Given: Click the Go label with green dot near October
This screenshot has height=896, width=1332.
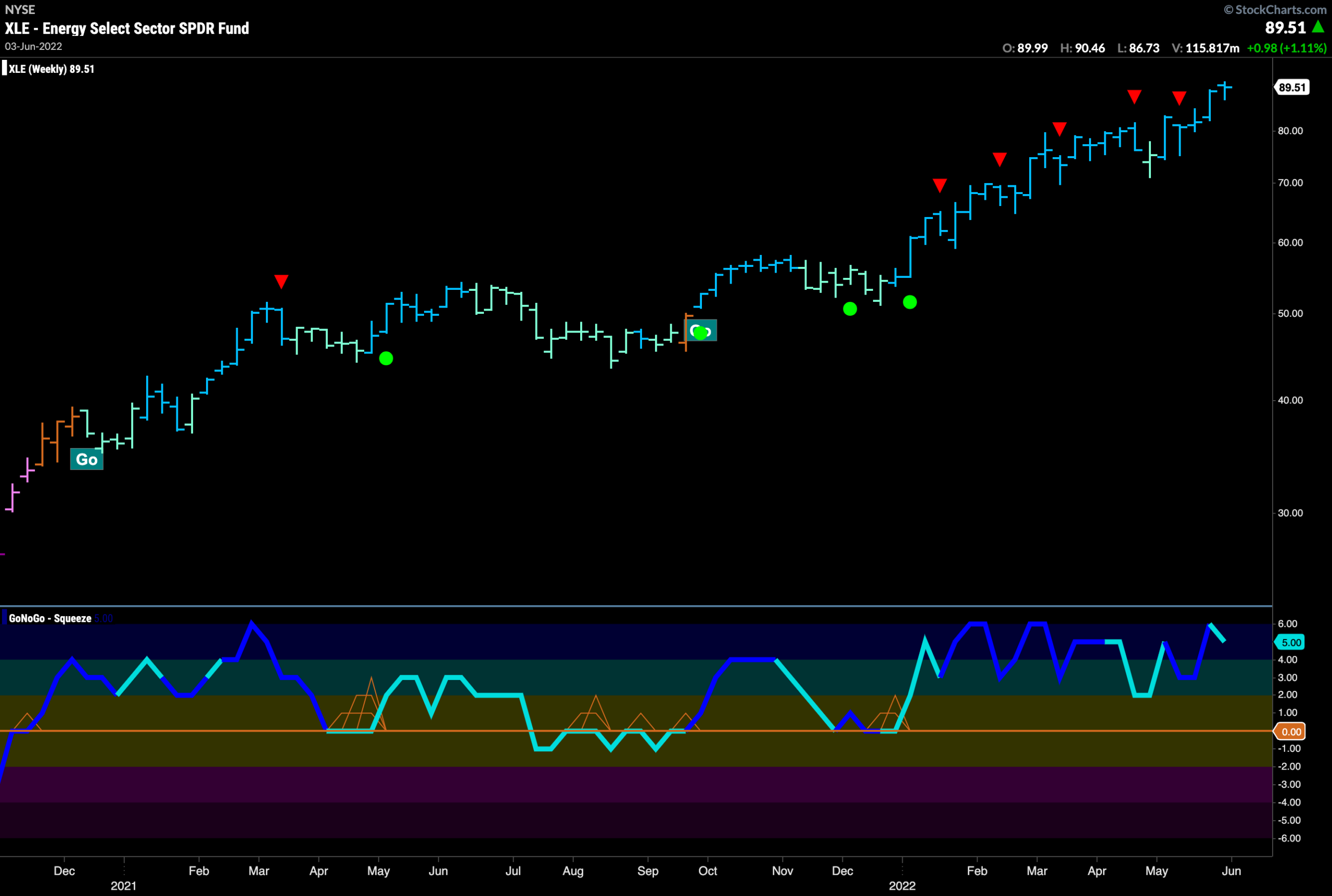Looking at the screenshot, I should point(700,331).
